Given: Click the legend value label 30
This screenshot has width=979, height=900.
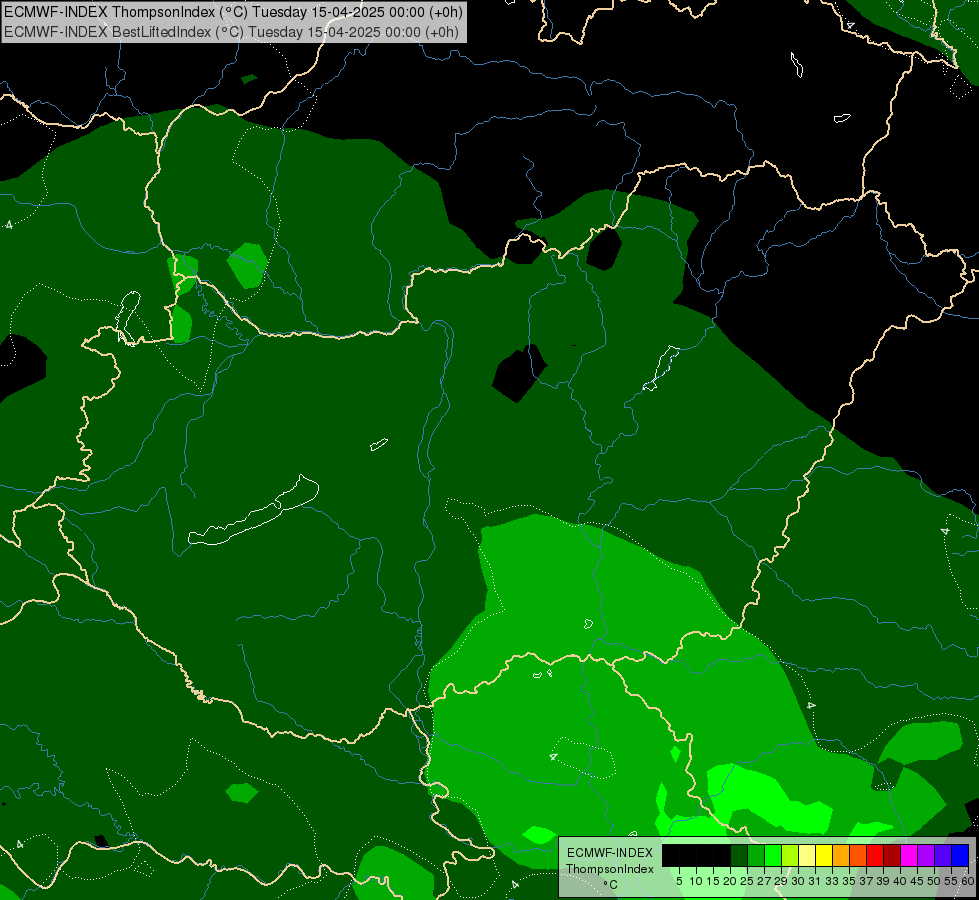Looking at the screenshot, I should pos(798,881).
